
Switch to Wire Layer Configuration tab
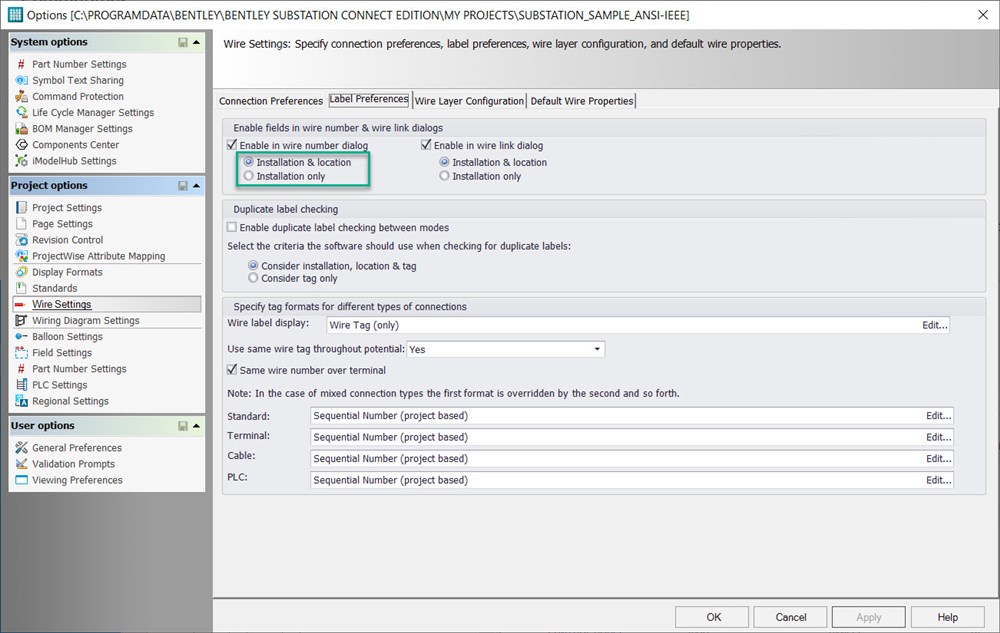(469, 101)
